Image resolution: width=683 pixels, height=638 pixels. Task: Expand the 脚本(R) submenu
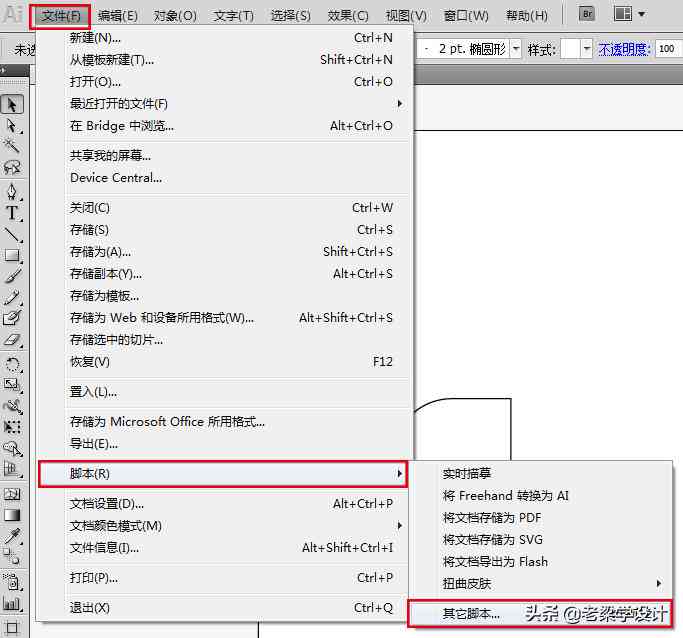(399, 473)
